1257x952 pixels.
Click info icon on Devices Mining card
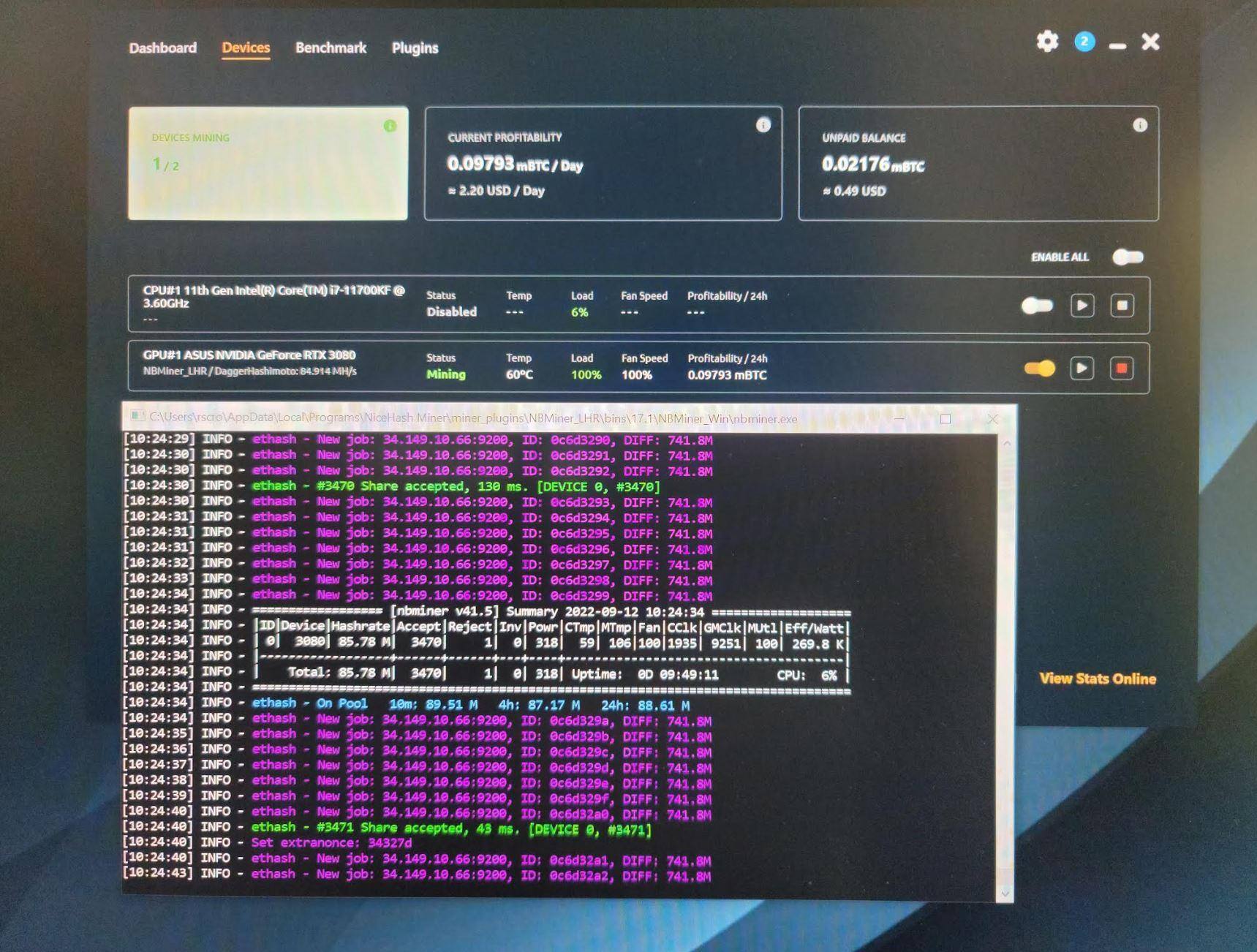(x=390, y=126)
